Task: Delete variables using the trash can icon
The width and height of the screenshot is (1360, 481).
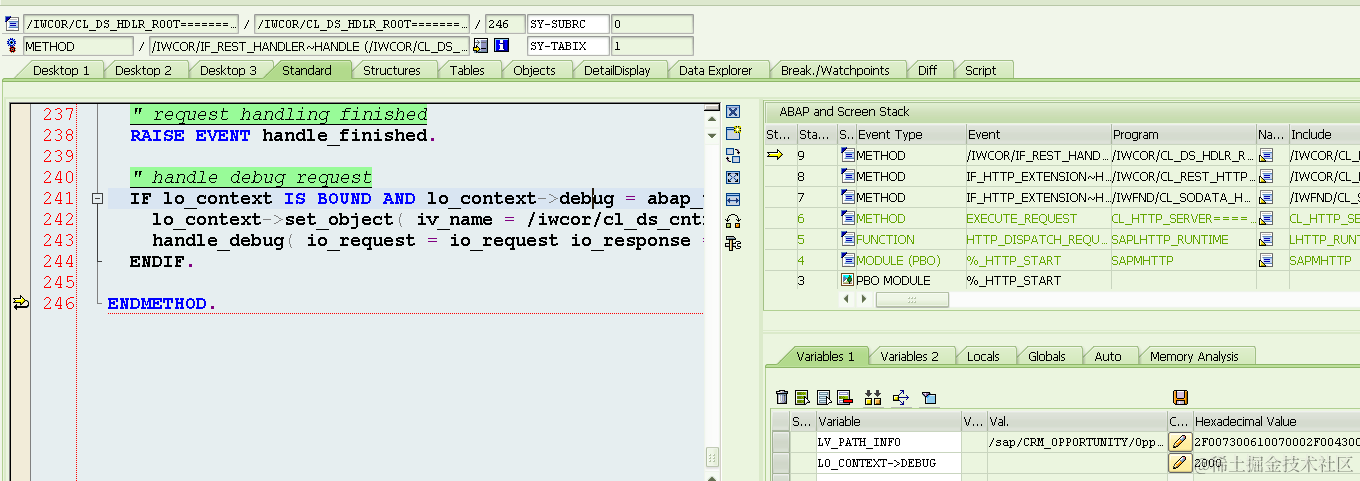Action: pos(782,398)
